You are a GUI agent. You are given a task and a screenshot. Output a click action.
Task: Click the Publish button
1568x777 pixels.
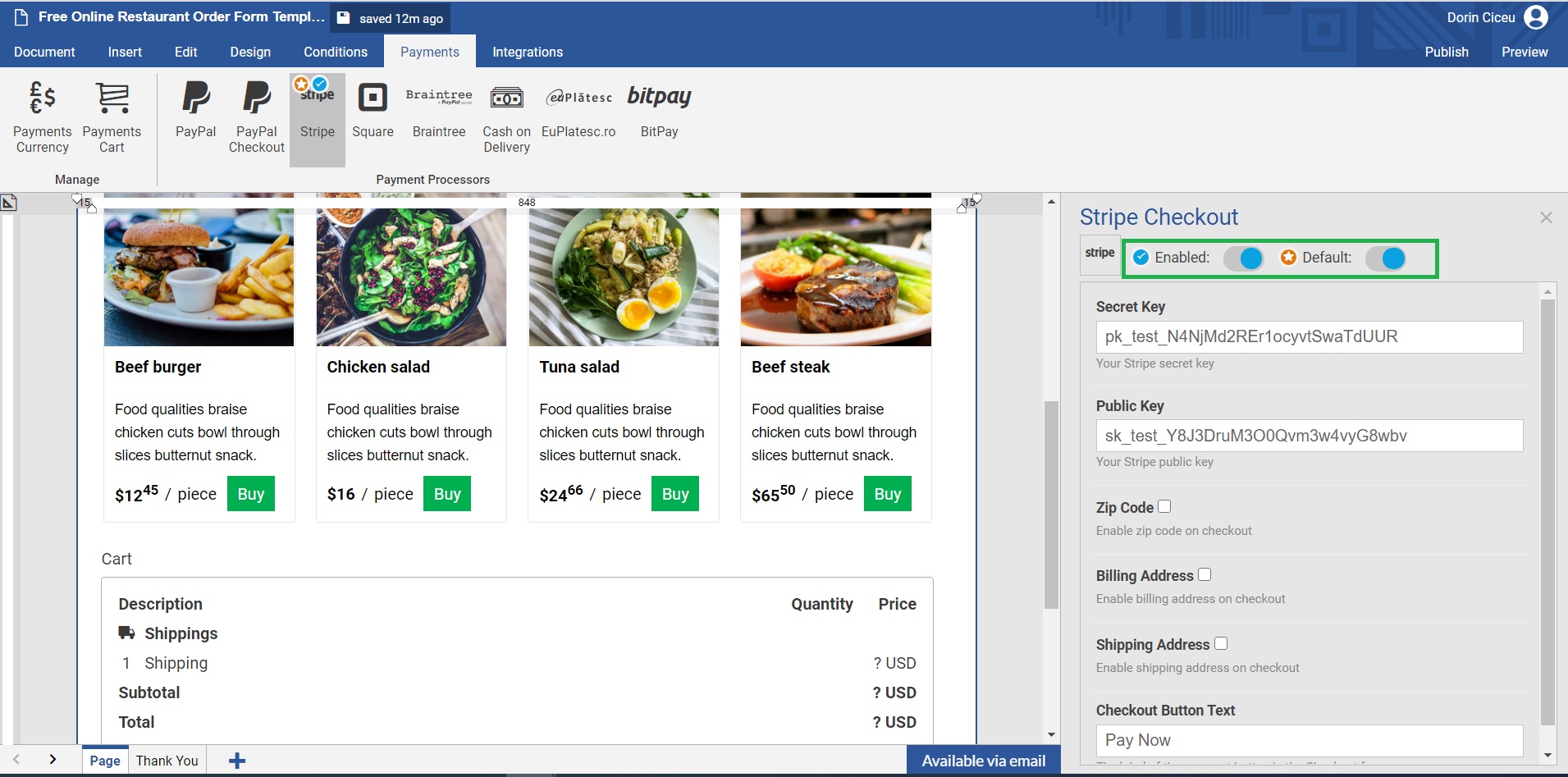coord(1446,52)
